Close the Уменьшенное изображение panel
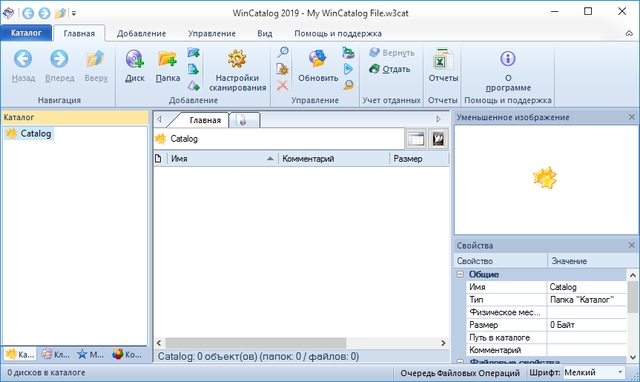The width and height of the screenshot is (640, 382). (632, 117)
